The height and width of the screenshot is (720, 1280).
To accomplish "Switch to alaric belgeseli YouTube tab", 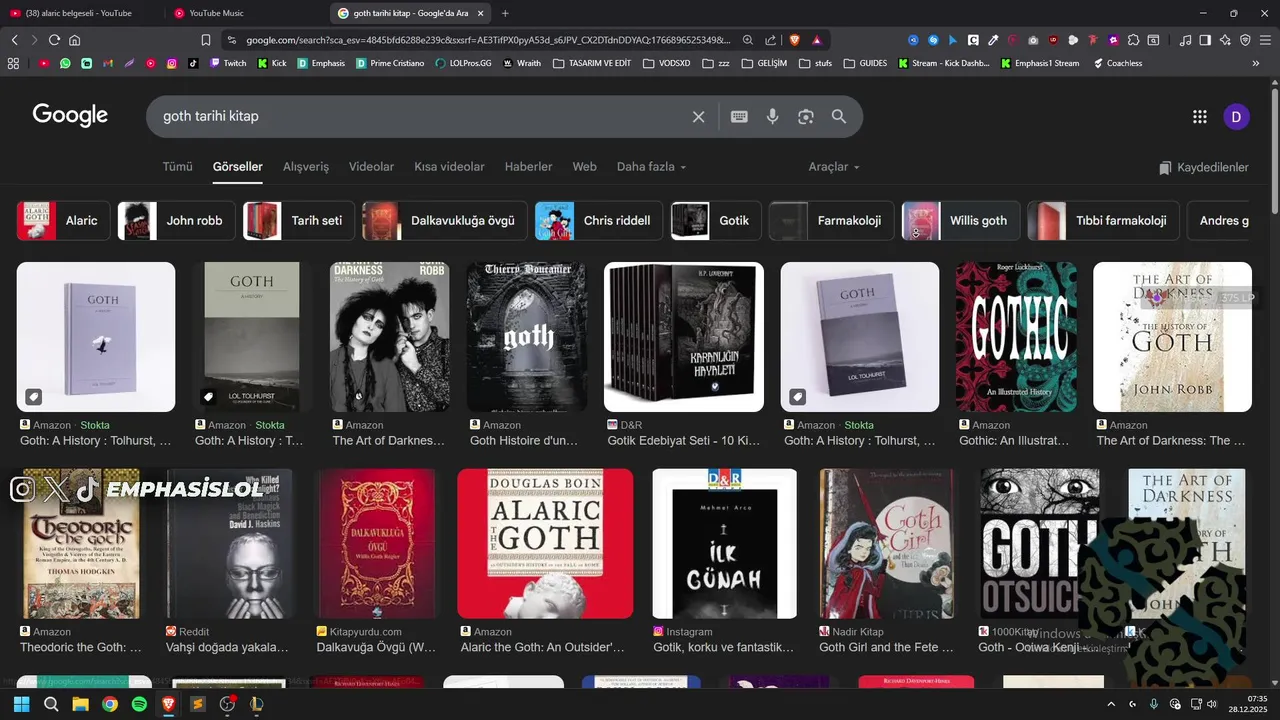I will tap(80, 13).
